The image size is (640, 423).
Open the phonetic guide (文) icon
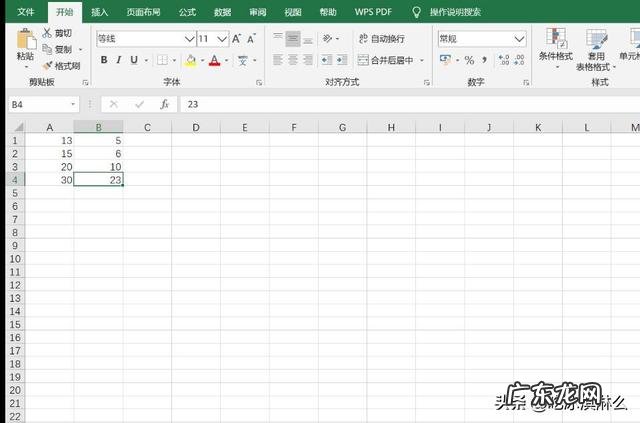pyautogui.click(x=243, y=60)
